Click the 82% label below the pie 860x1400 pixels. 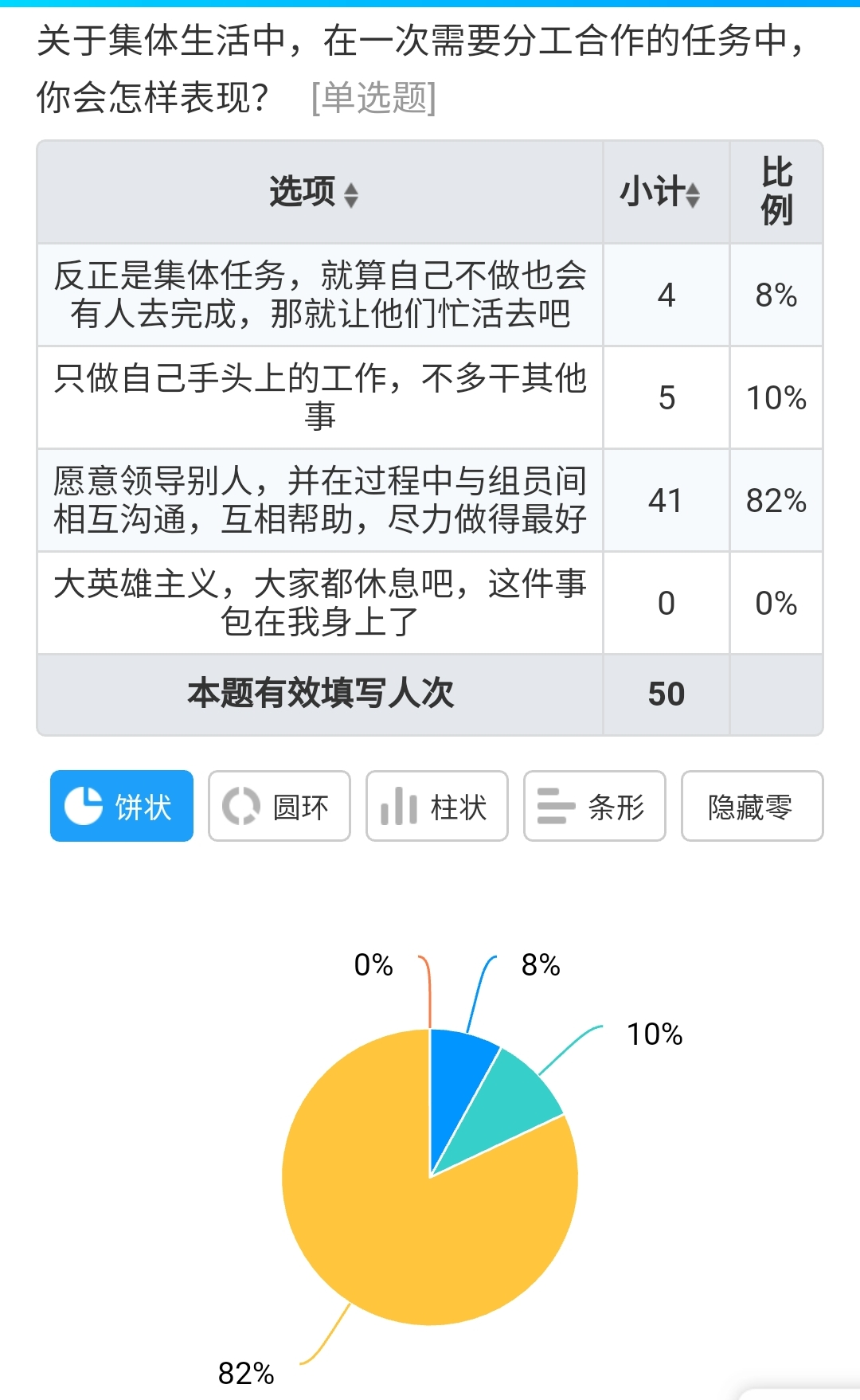pyautogui.click(x=246, y=1373)
